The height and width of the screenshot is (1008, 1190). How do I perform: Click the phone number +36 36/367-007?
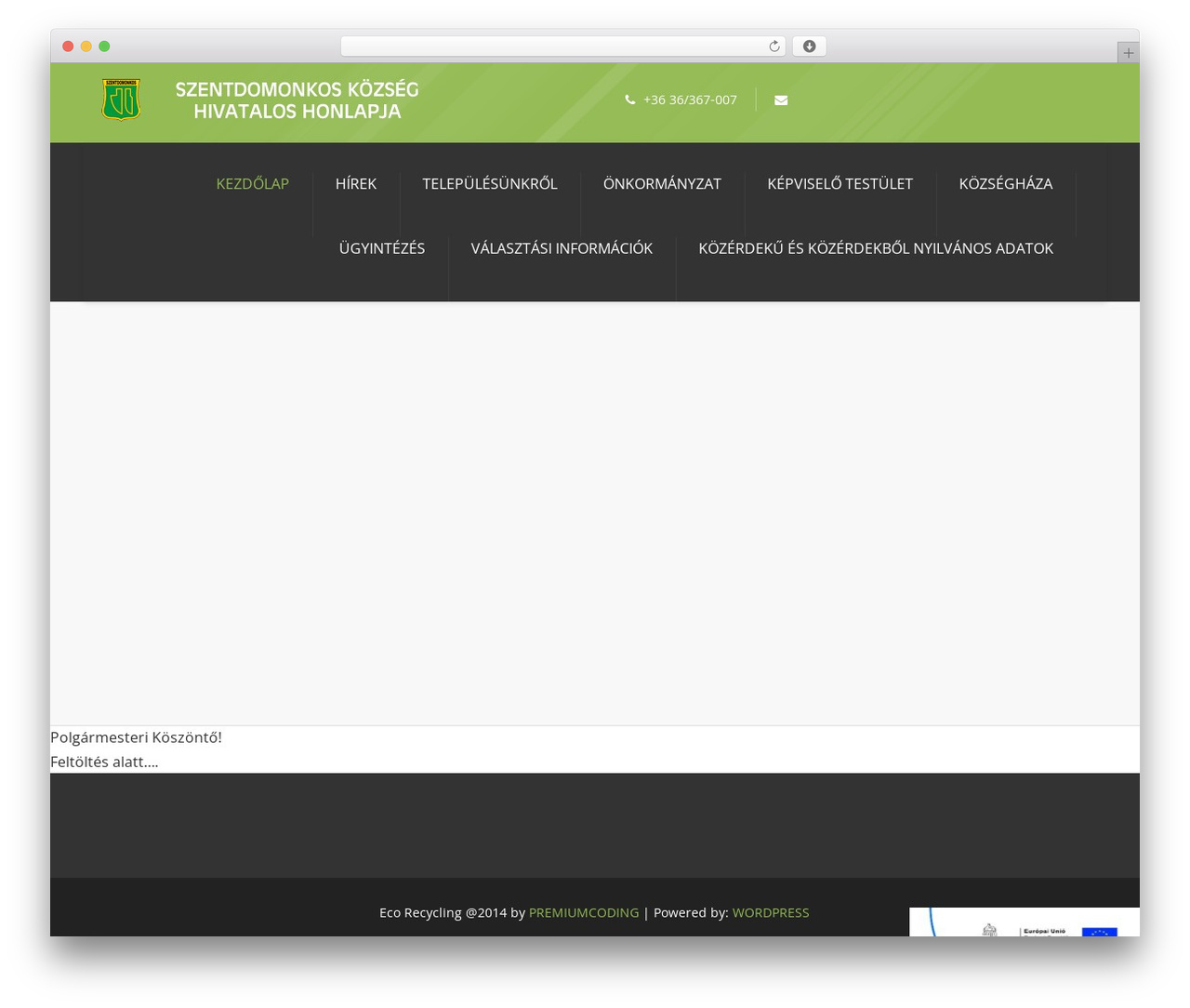pos(690,99)
